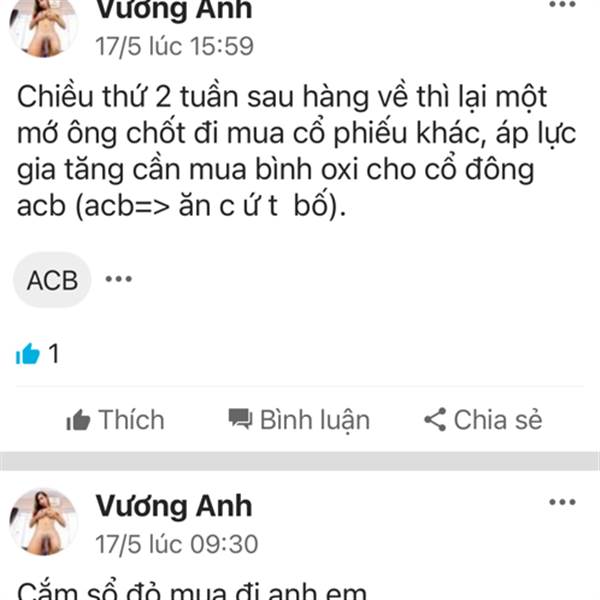Open profile avatar on the 09:30 post
Viewport: 600px width, 600px height.
pos(43,522)
